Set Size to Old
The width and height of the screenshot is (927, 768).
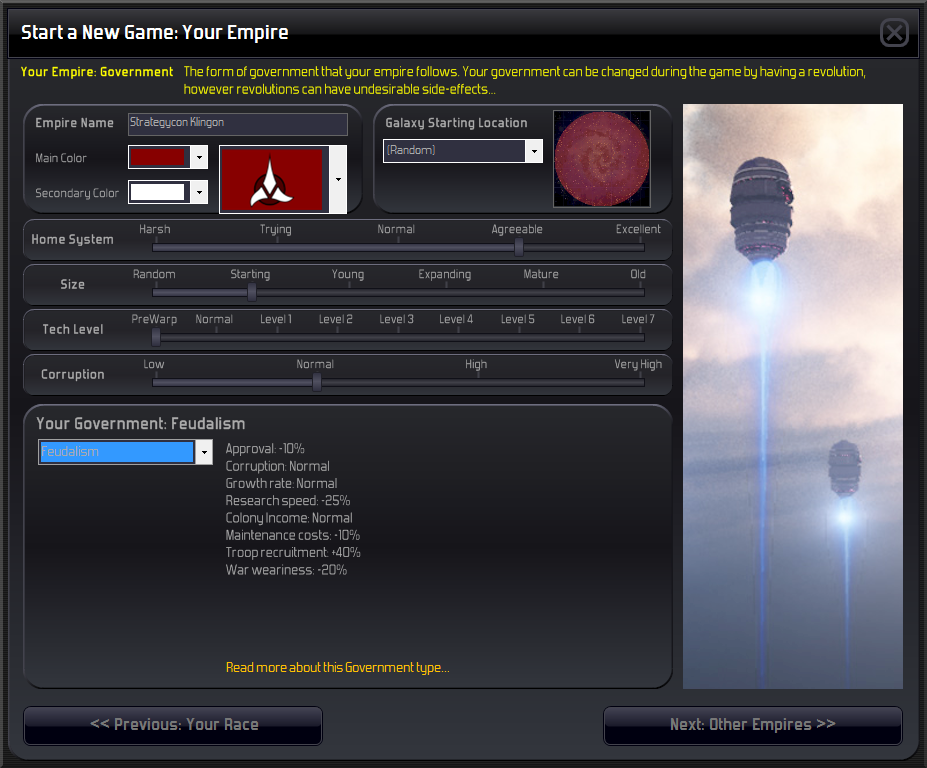[638, 274]
